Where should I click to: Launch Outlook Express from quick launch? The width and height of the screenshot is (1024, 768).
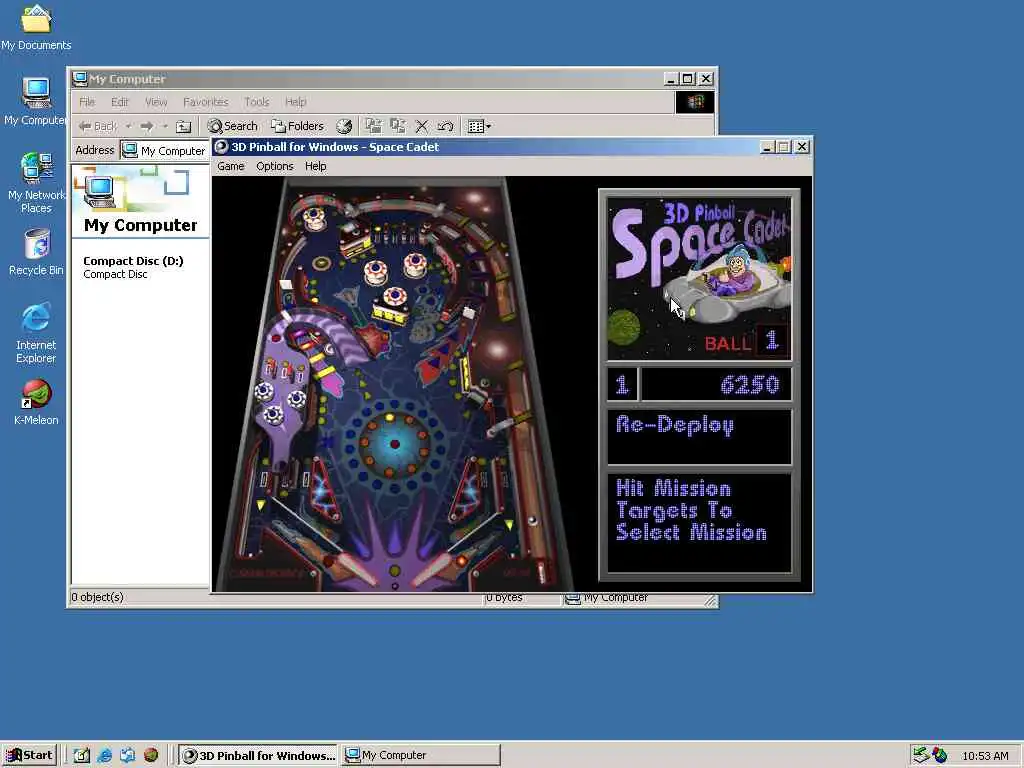tap(127, 756)
